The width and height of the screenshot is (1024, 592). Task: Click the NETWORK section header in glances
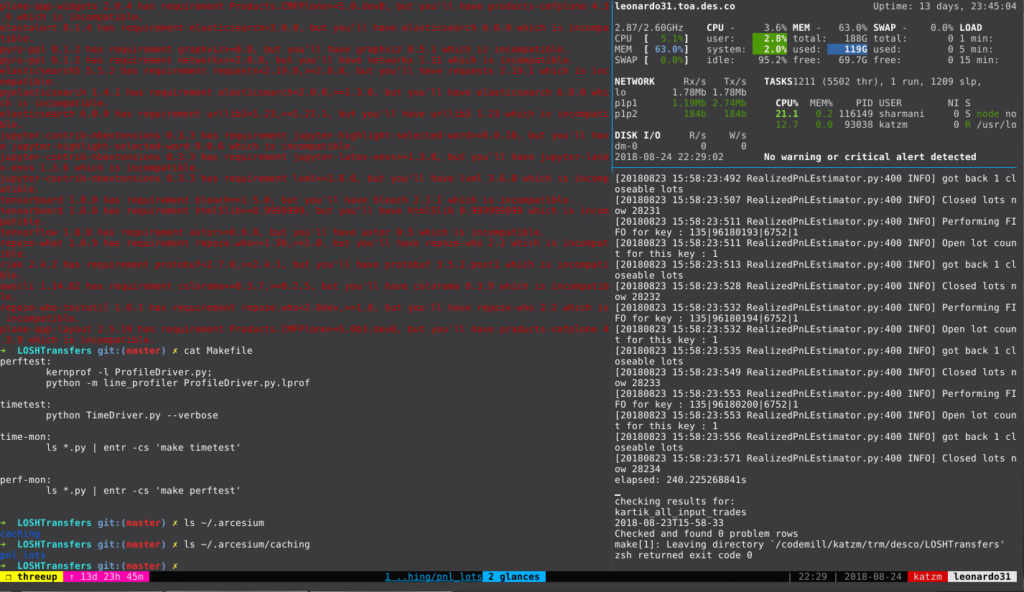636,82
